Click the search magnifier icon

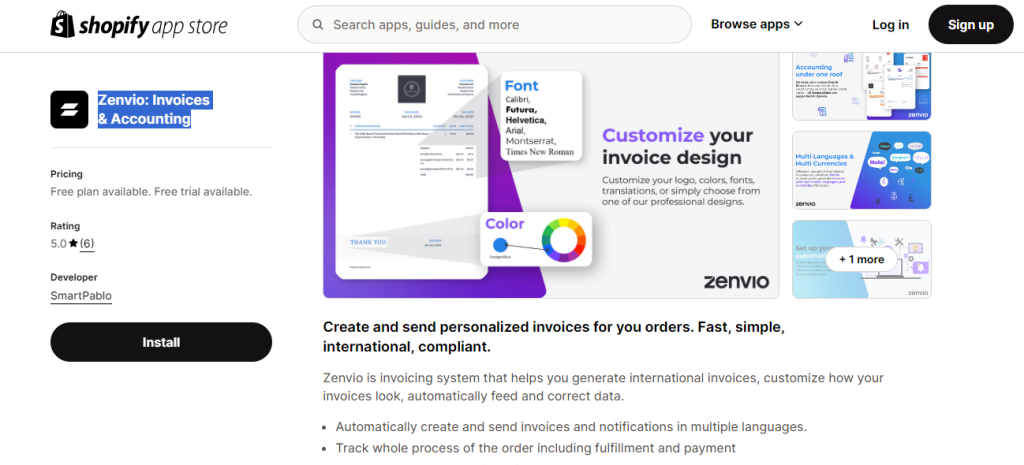click(318, 25)
